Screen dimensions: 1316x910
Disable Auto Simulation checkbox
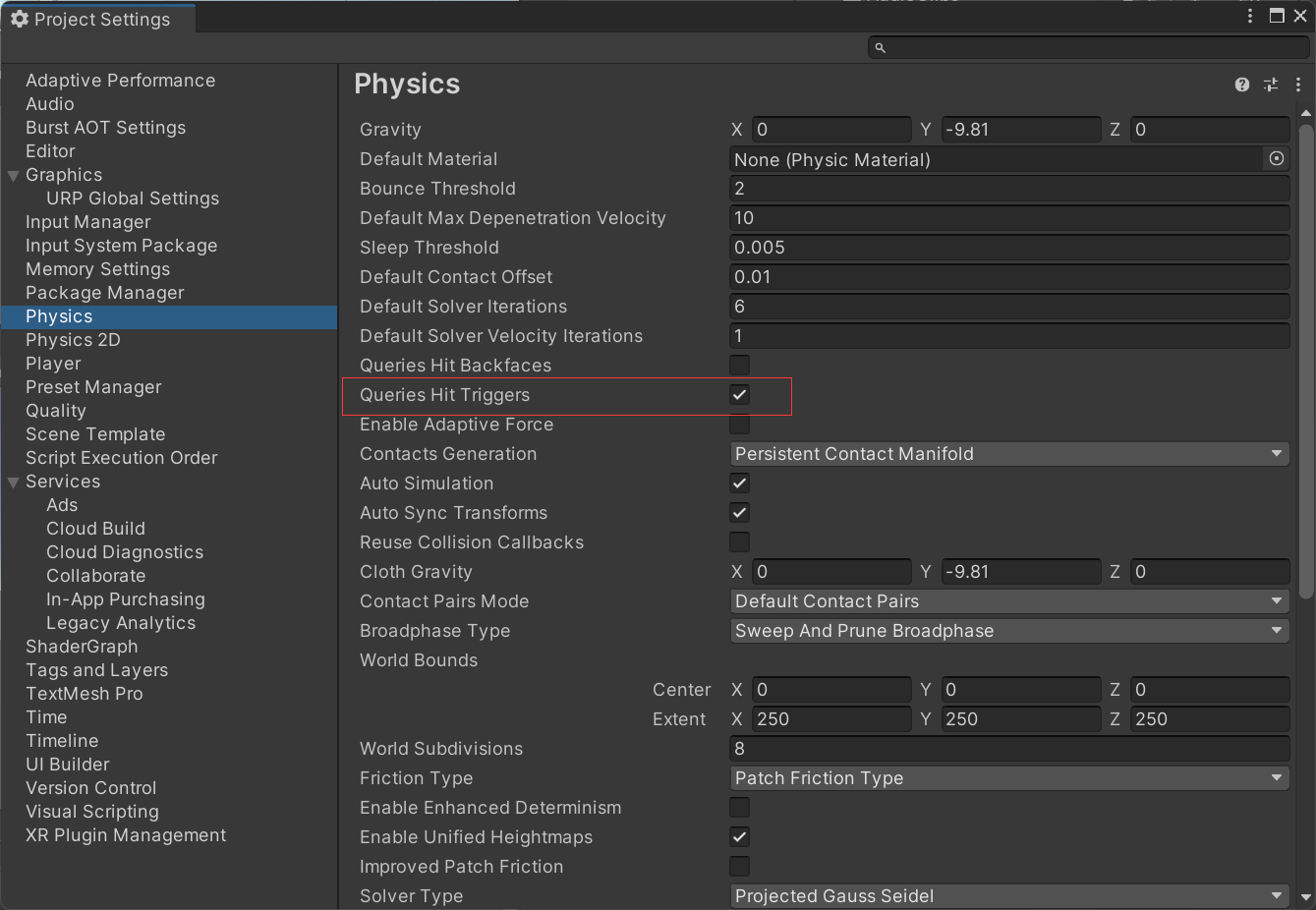pos(739,483)
